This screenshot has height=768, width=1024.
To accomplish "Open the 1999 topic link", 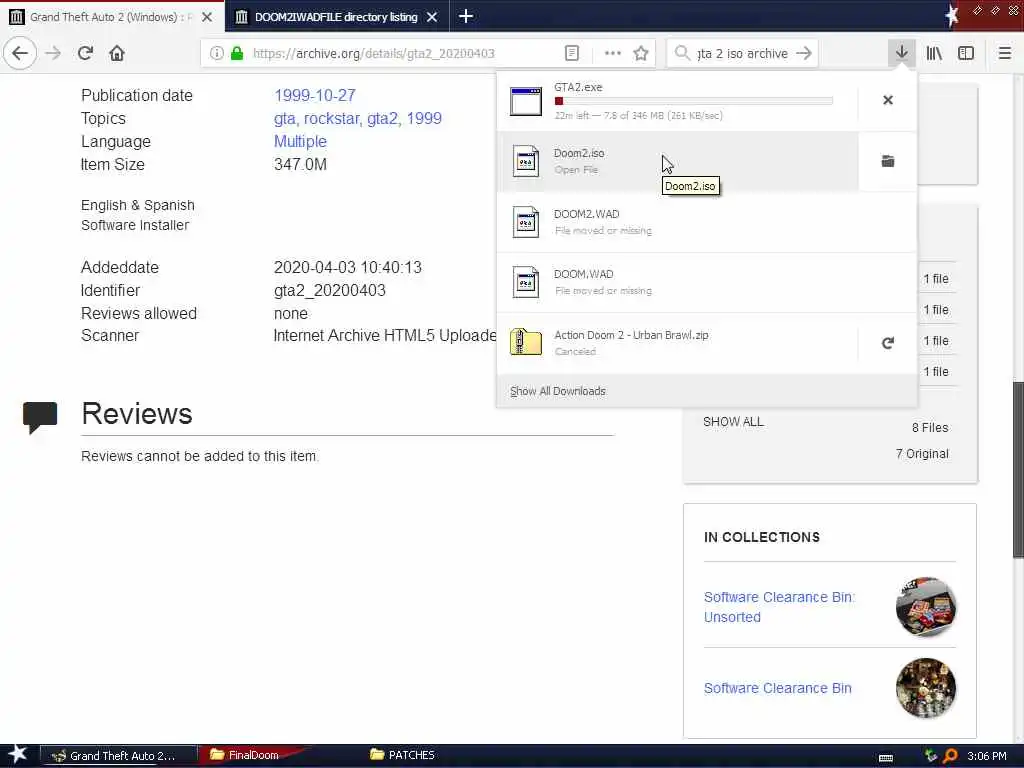I will tap(424, 118).
